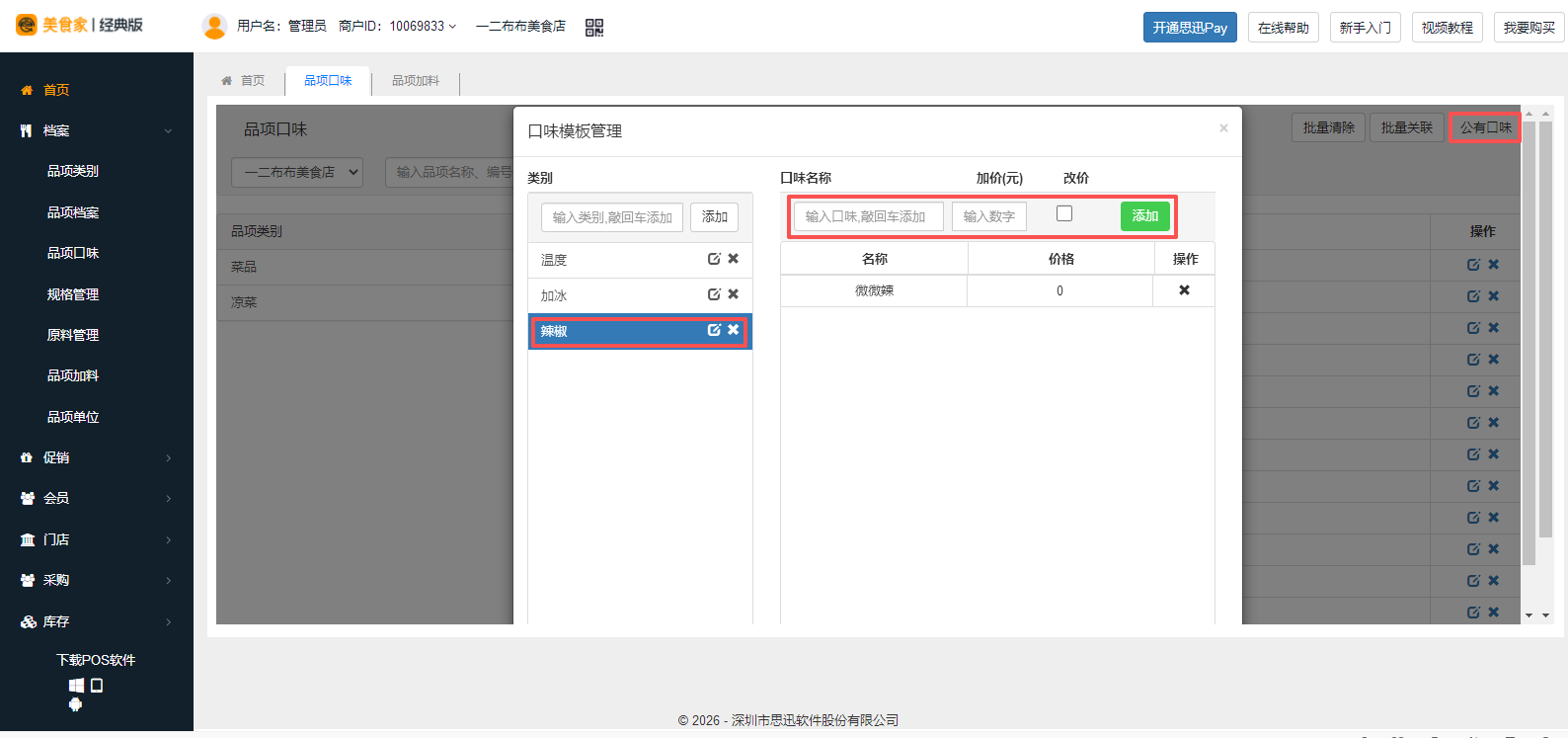
Task: Edit the 辣椒 flavor category
Action: [714, 330]
